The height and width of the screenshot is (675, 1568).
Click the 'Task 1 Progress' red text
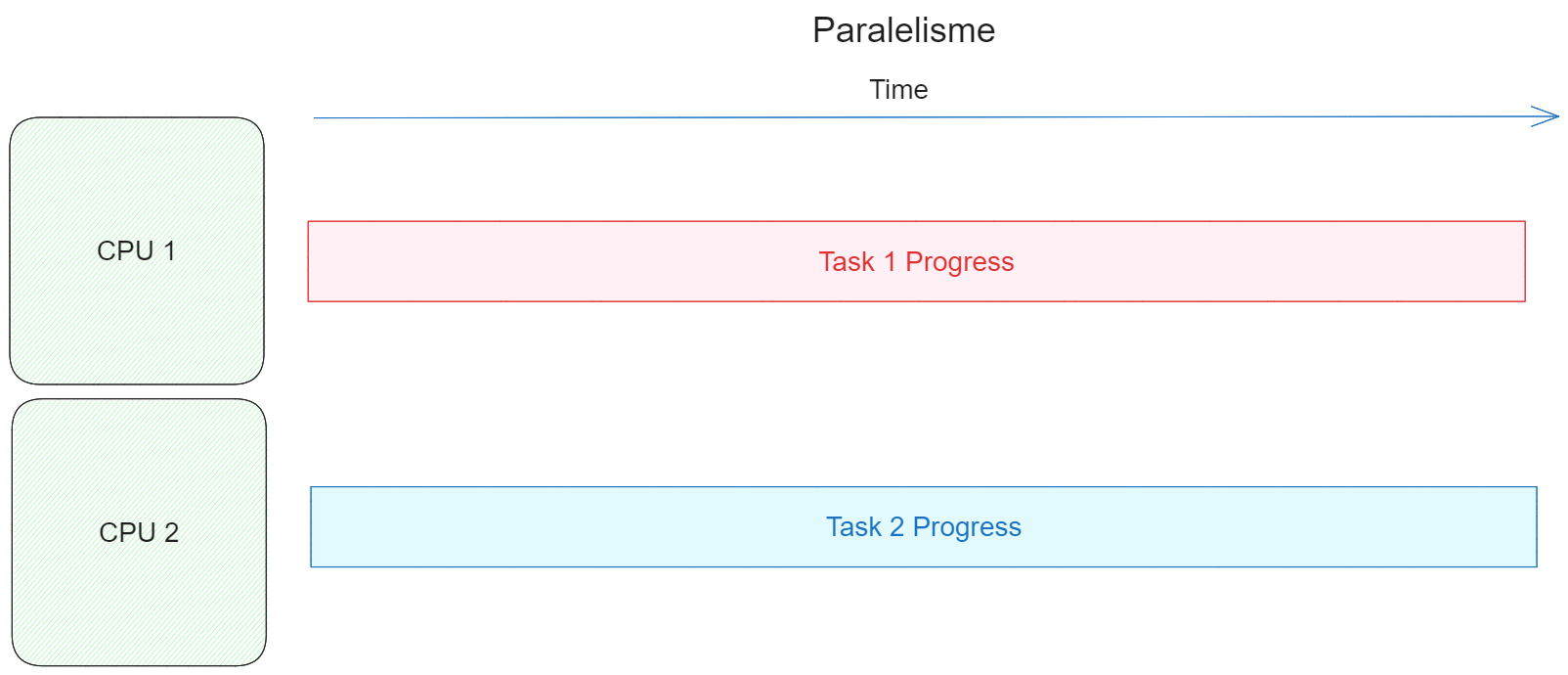916,262
